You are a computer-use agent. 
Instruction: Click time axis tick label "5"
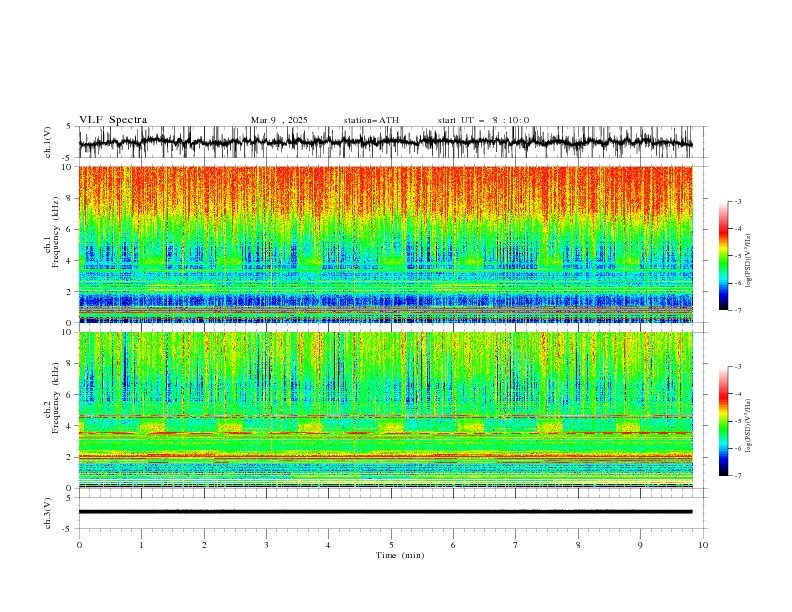[x=391, y=545]
